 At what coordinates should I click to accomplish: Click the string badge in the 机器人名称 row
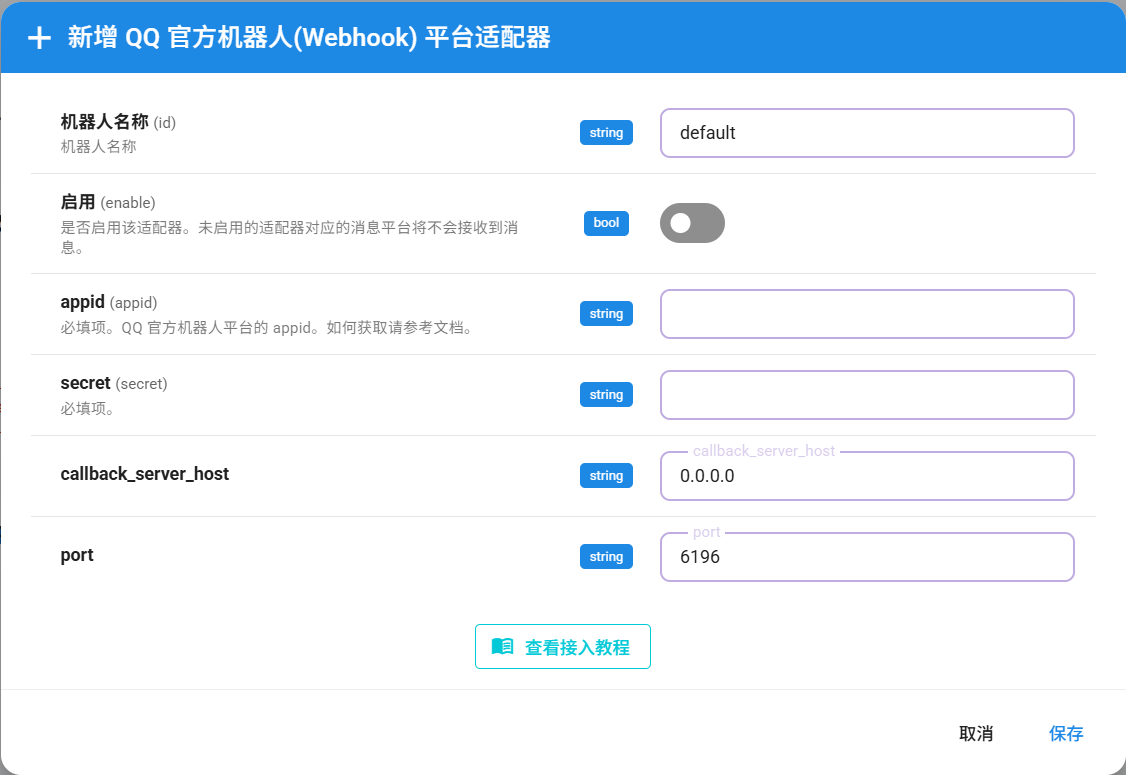click(x=606, y=133)
